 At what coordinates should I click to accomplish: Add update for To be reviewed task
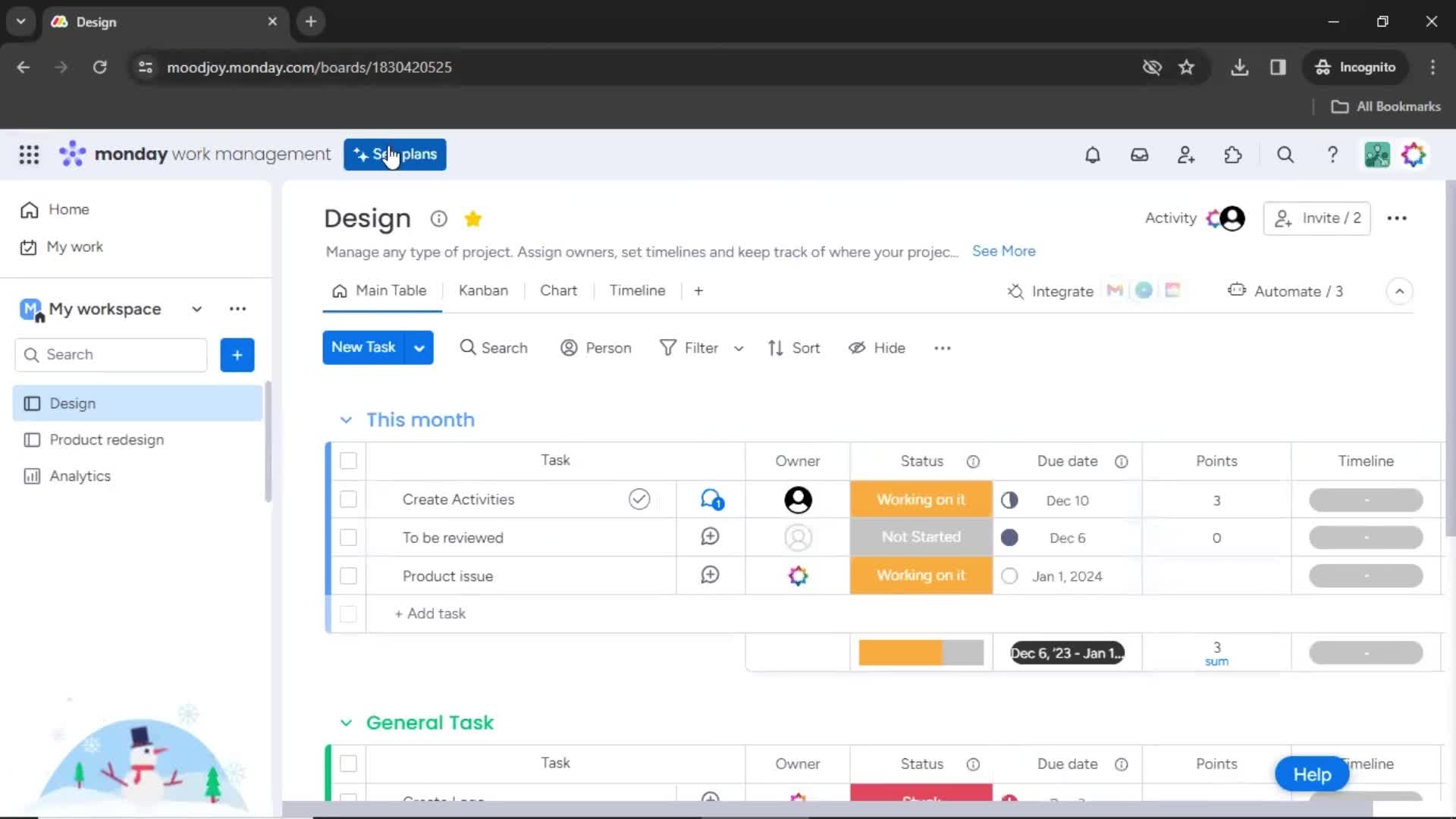pos(710,537)
